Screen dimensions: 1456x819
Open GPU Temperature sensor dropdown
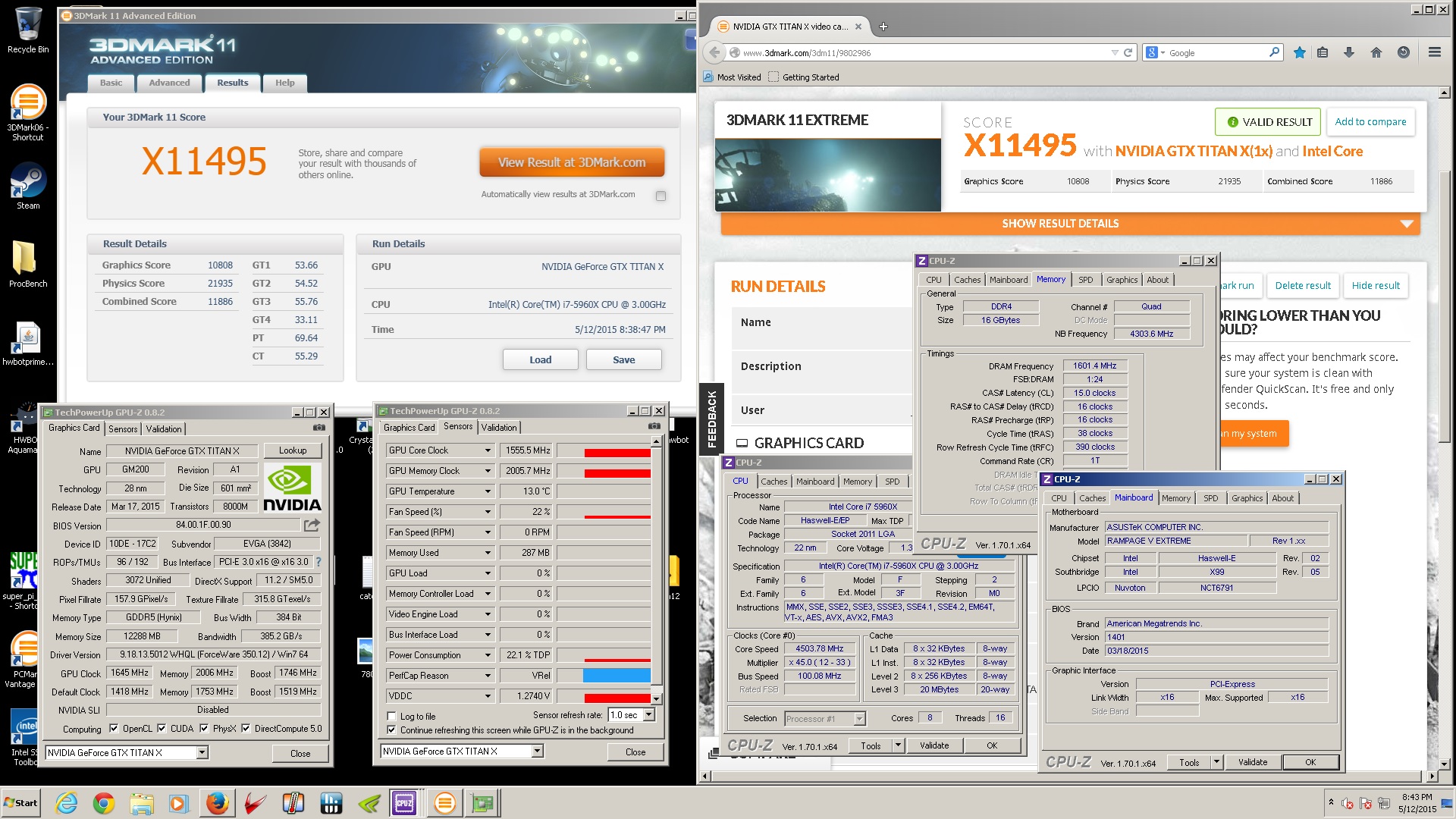pos(488,491)
